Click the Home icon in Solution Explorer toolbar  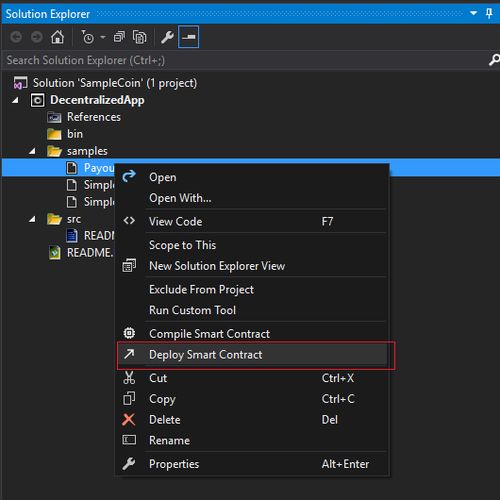click(x=57, y=37)
